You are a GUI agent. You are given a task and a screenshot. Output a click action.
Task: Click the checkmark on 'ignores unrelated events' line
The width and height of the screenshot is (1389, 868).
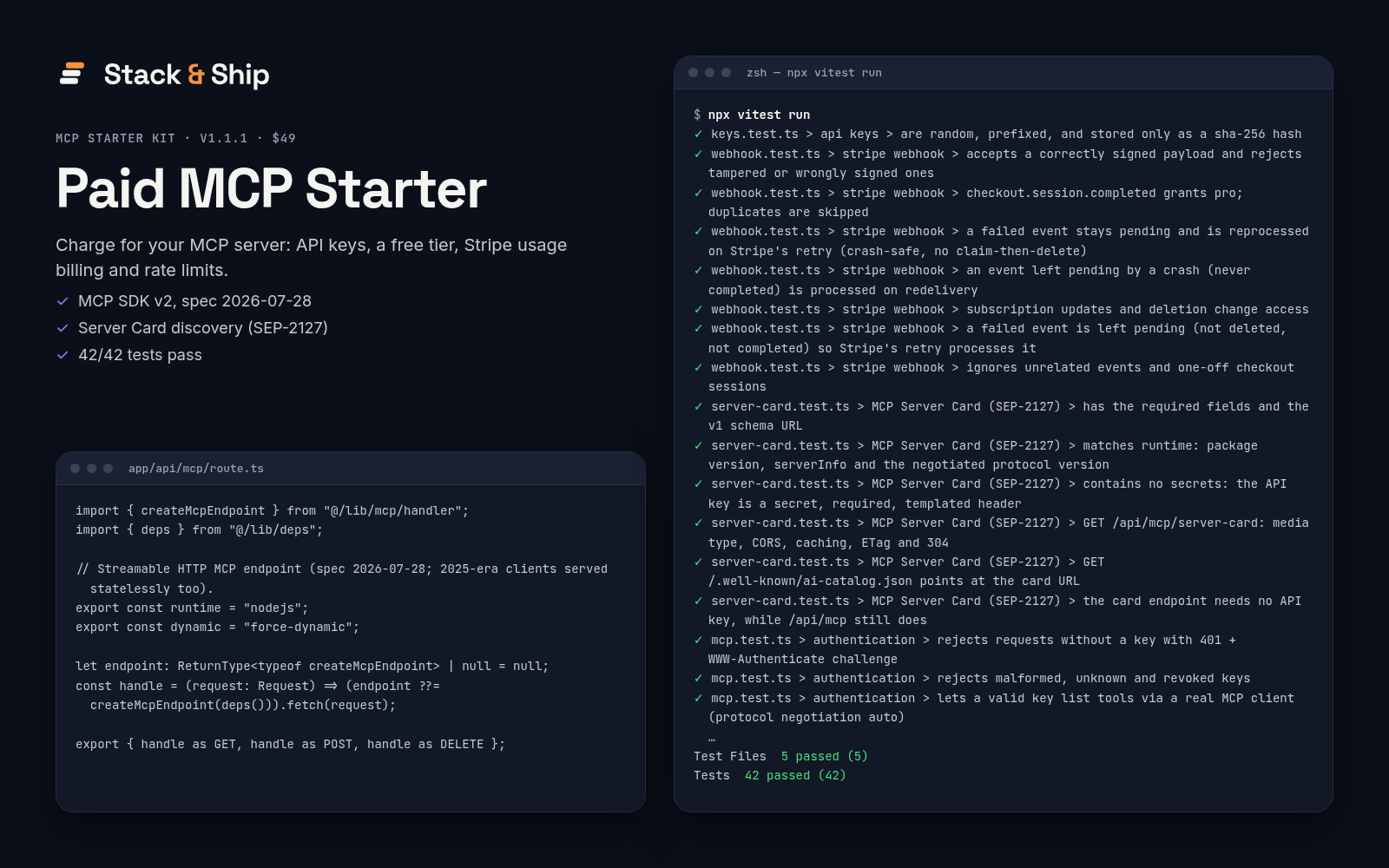tap(698, 367)
